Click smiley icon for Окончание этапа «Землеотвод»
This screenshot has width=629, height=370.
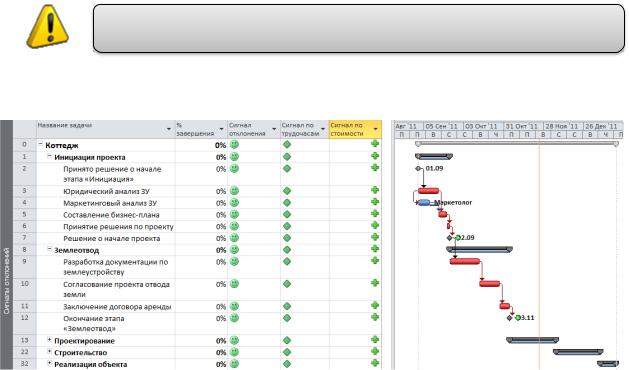[x=234, y=318]
